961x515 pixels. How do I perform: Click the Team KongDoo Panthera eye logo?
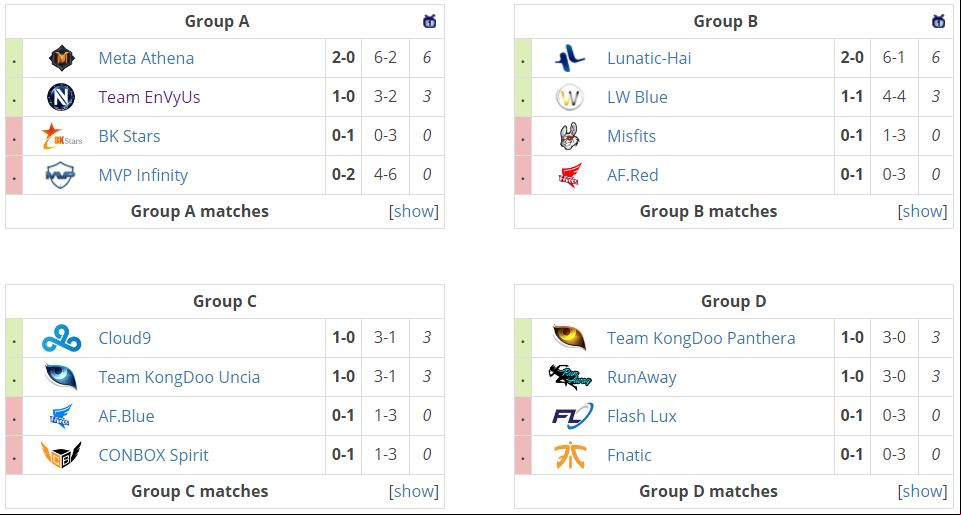click(570, 338)
